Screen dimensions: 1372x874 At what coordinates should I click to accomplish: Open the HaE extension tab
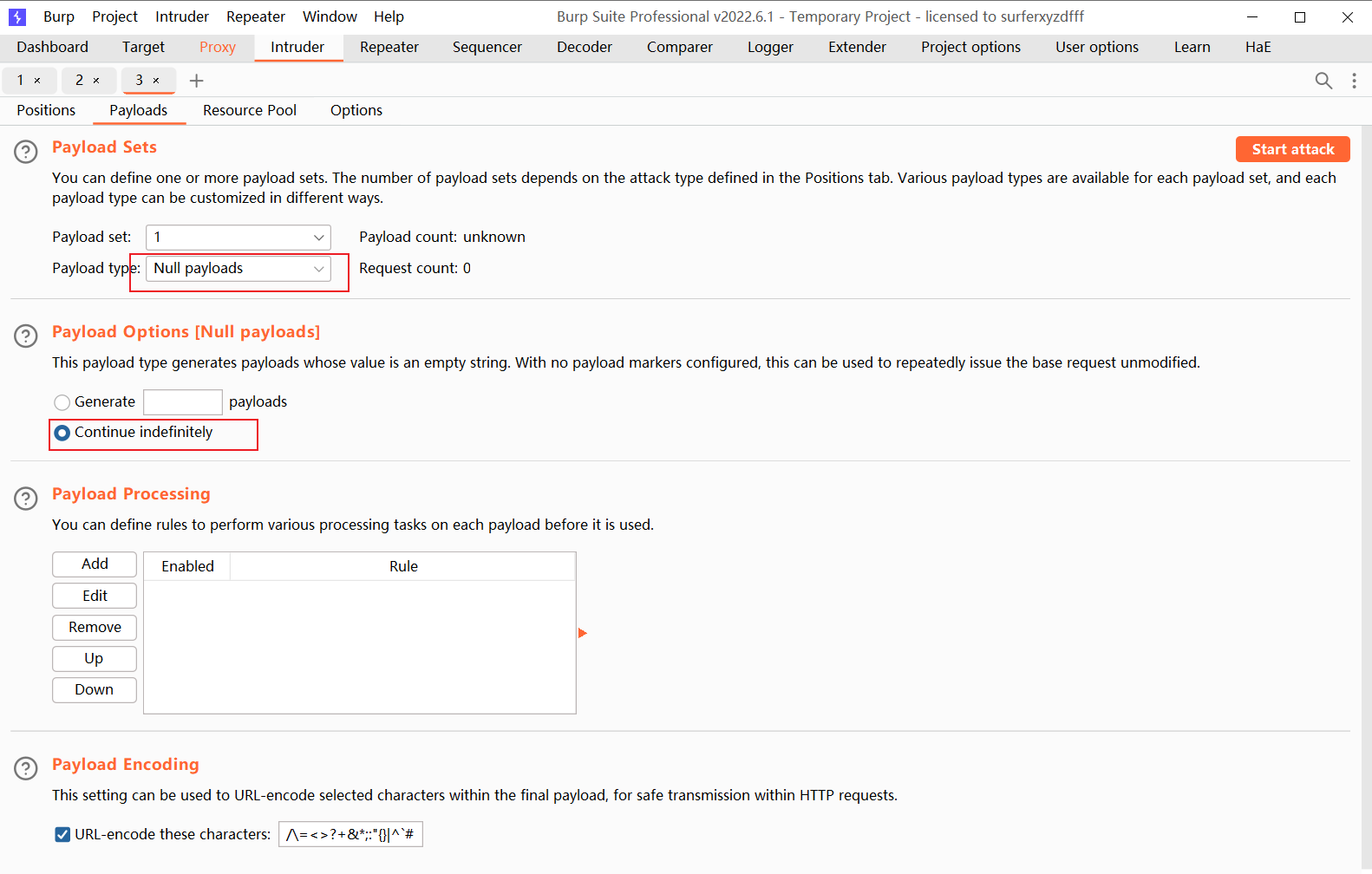(1258, 47)
